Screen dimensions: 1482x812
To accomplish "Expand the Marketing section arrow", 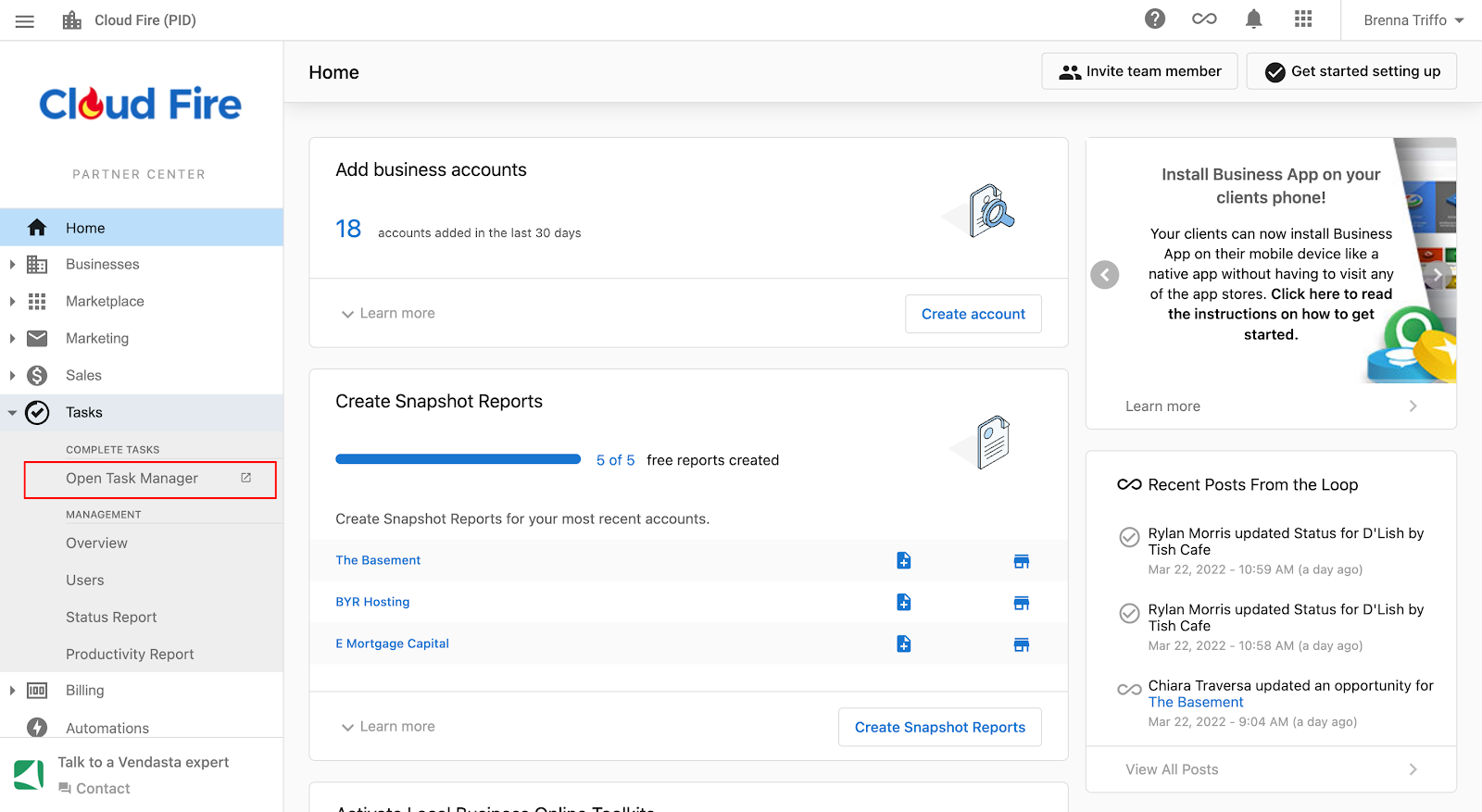I will pyautogui.click(x=12, y=339).
